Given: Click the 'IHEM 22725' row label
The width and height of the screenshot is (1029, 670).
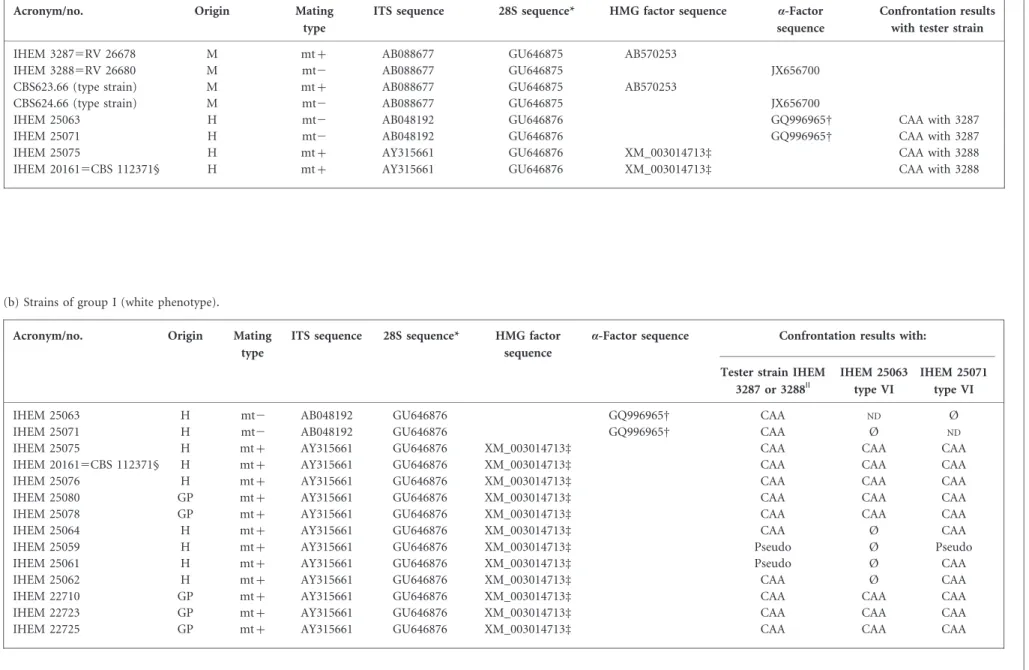Looking at the screenshot, I should coord(47,629).
